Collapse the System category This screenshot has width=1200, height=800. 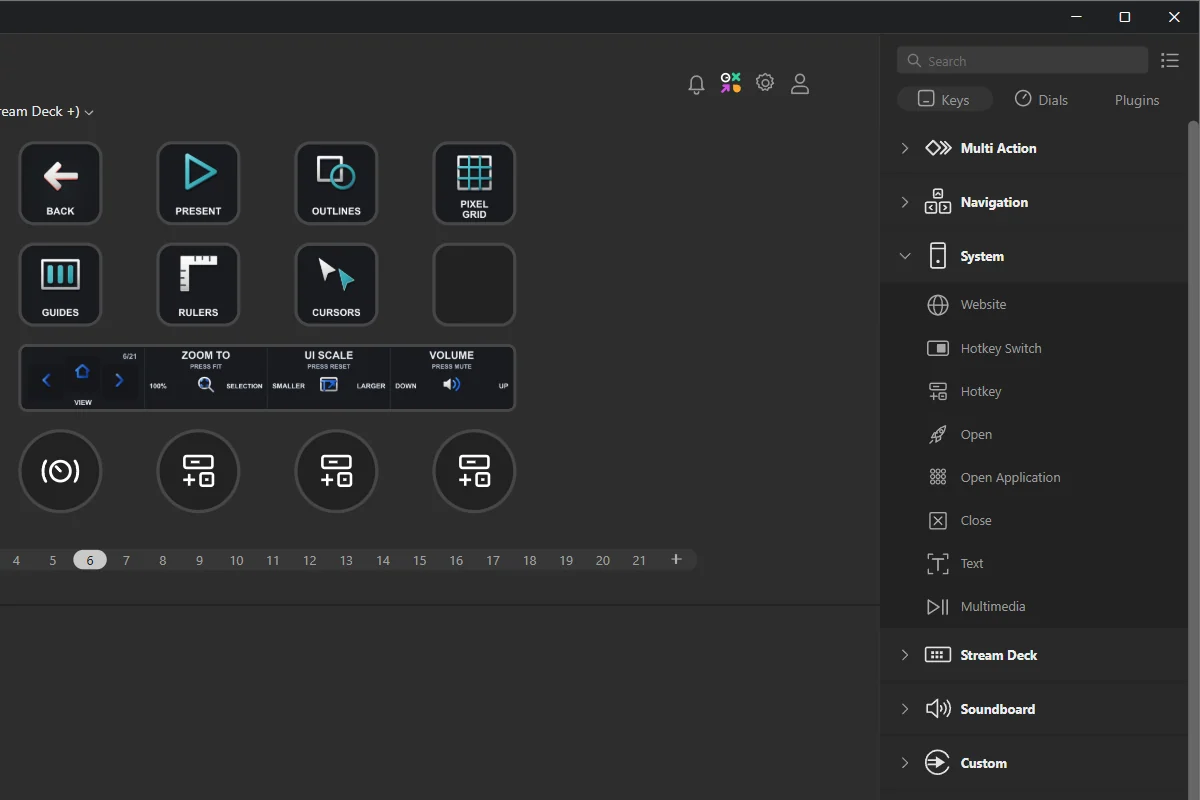(x=1034, y=256)
